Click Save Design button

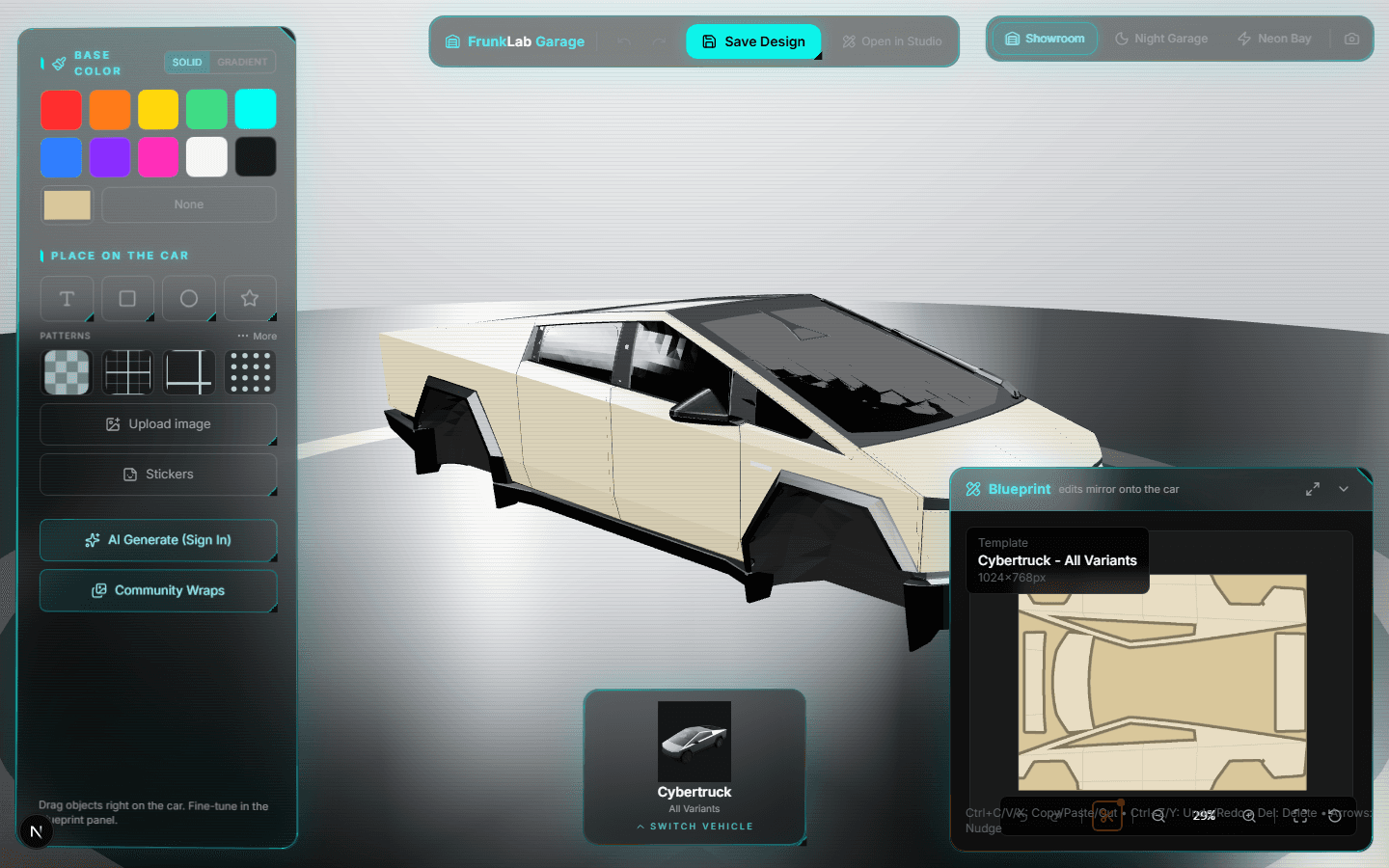[x=753, y=41]
